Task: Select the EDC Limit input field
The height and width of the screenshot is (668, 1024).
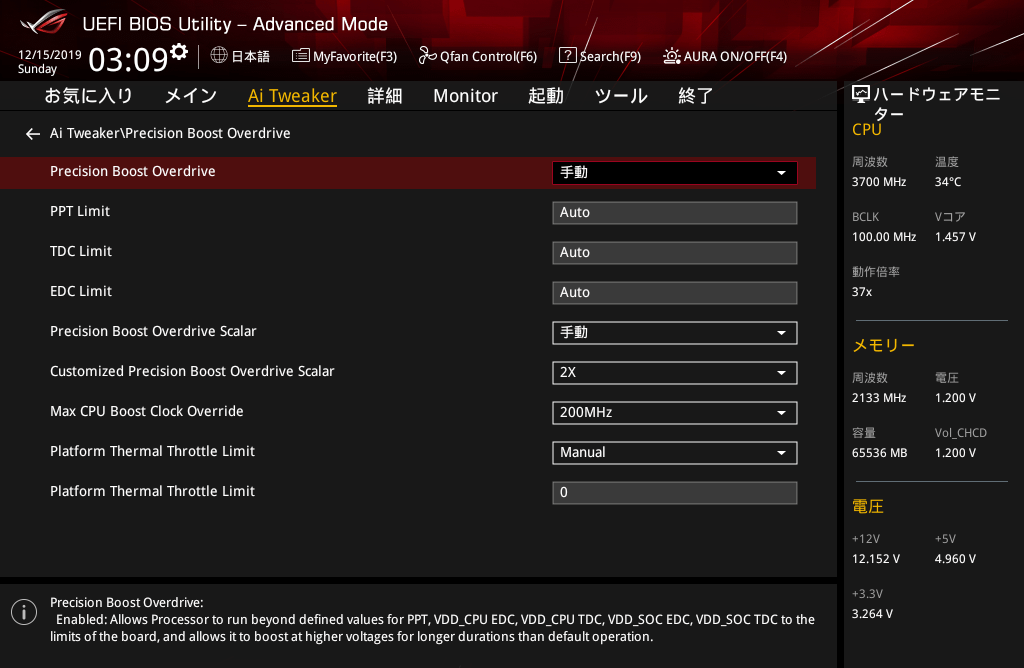Action: tap(674, 293)
